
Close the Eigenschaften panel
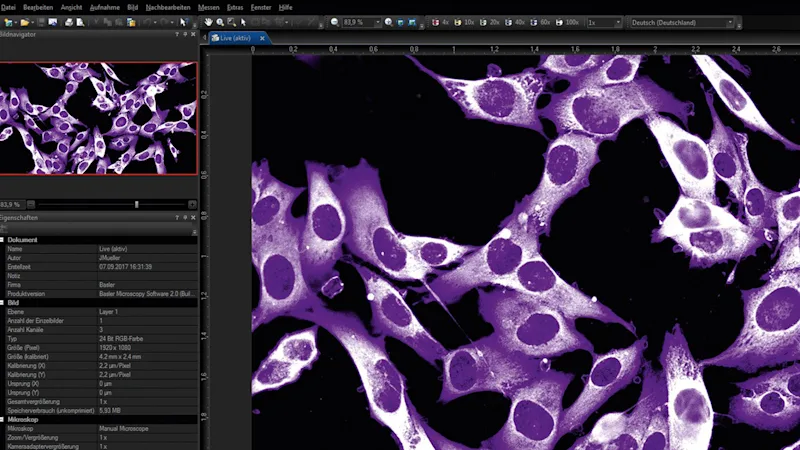click(x=193, y=217)
